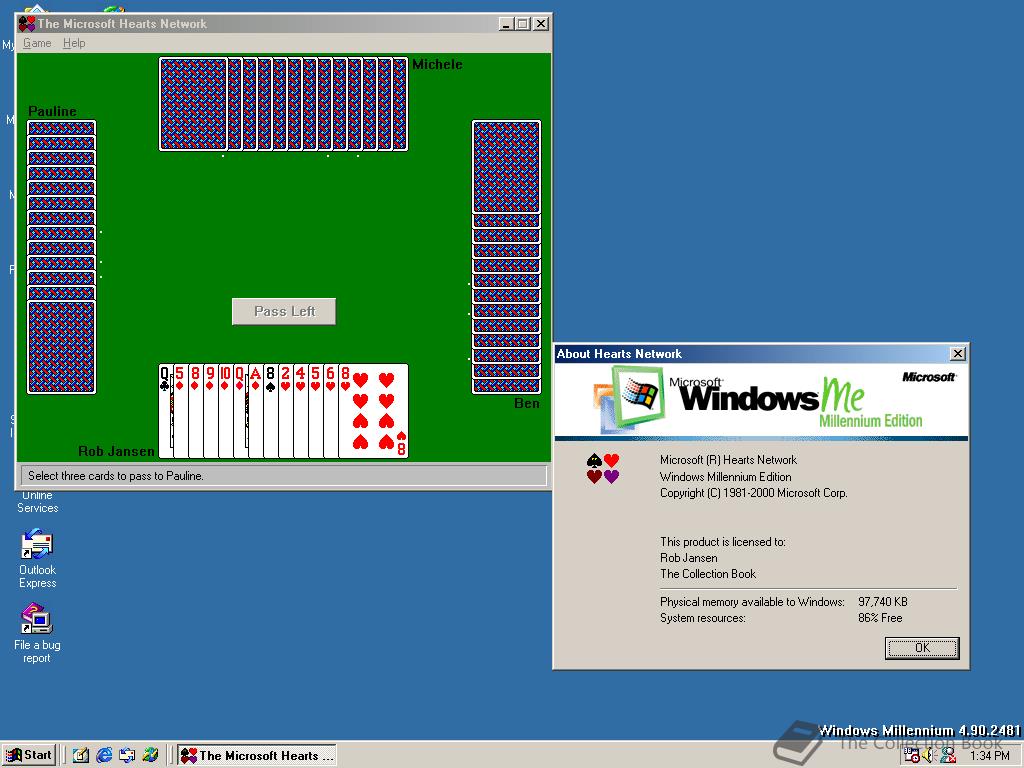Click the Pauline player name label
1024x768 pixels.
pos(52,111)
